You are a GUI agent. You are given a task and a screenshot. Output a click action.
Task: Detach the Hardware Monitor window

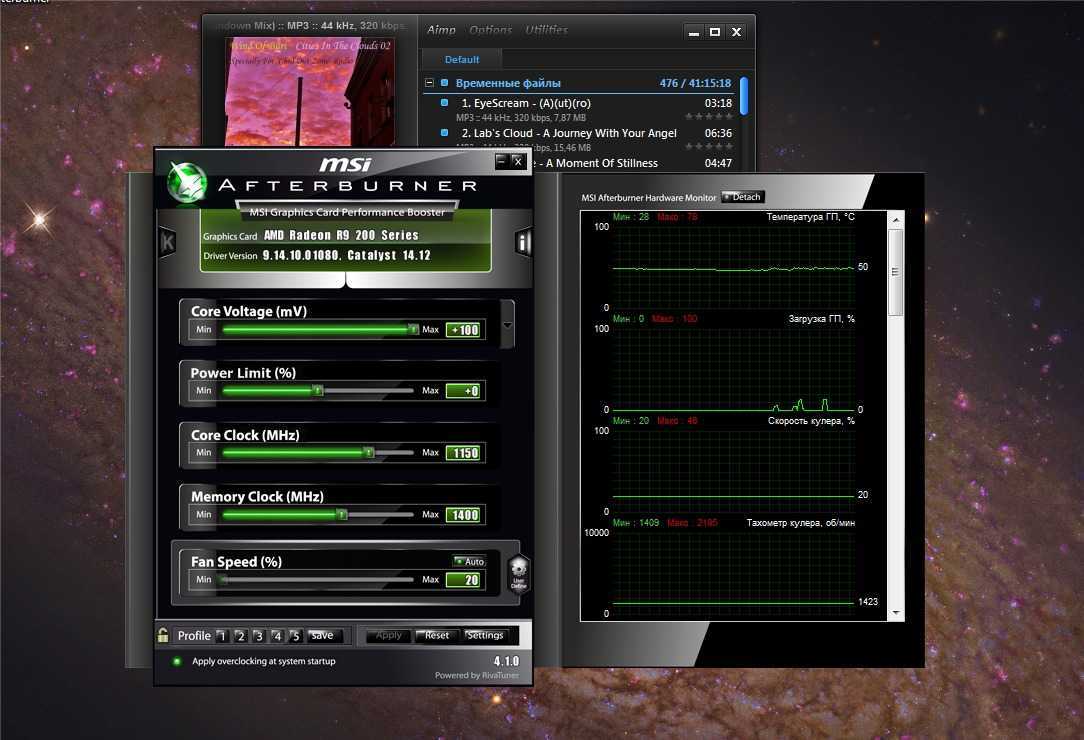point(742,197)
